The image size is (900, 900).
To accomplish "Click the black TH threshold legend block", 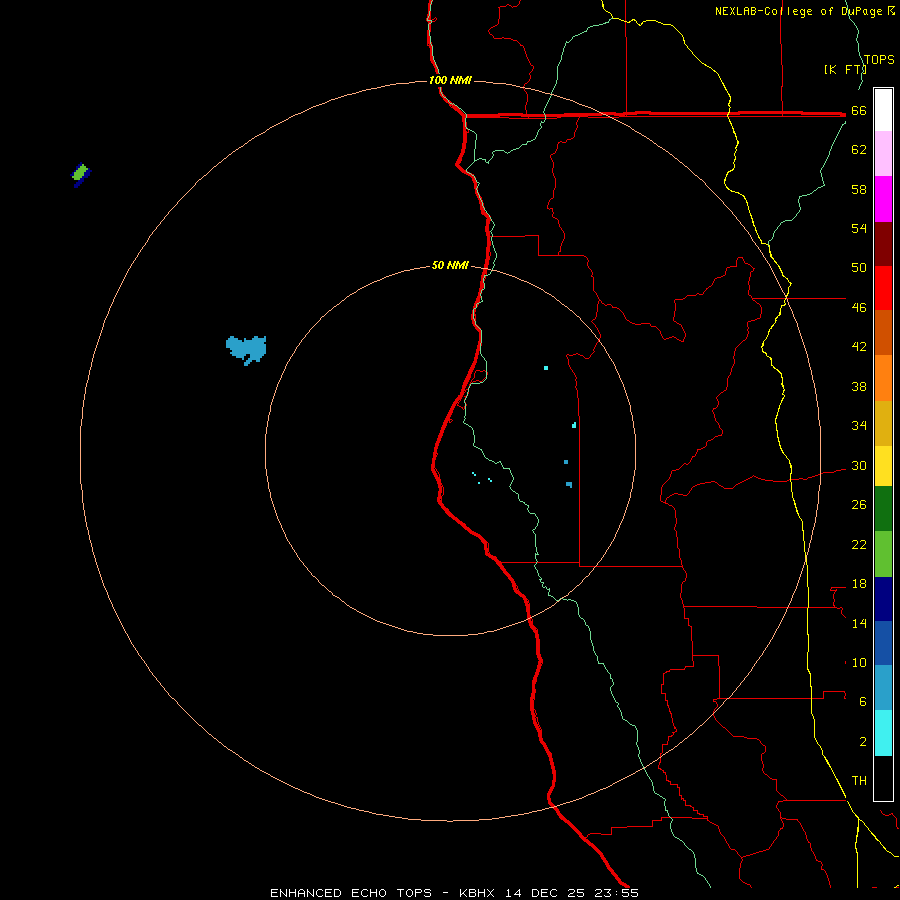I will (x=883, y=778).
